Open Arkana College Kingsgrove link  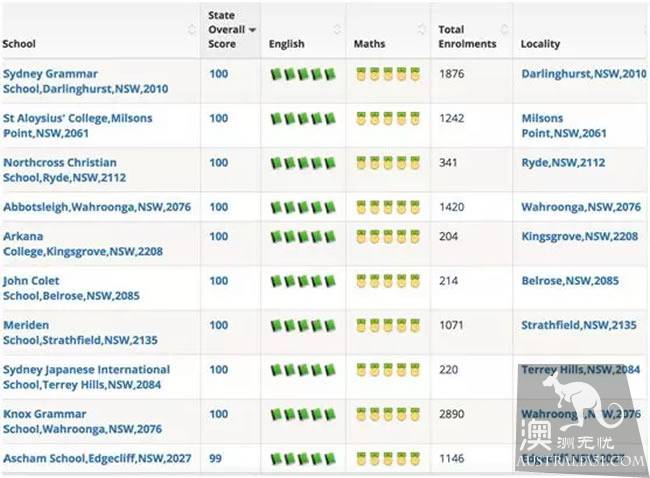point(83,244)
